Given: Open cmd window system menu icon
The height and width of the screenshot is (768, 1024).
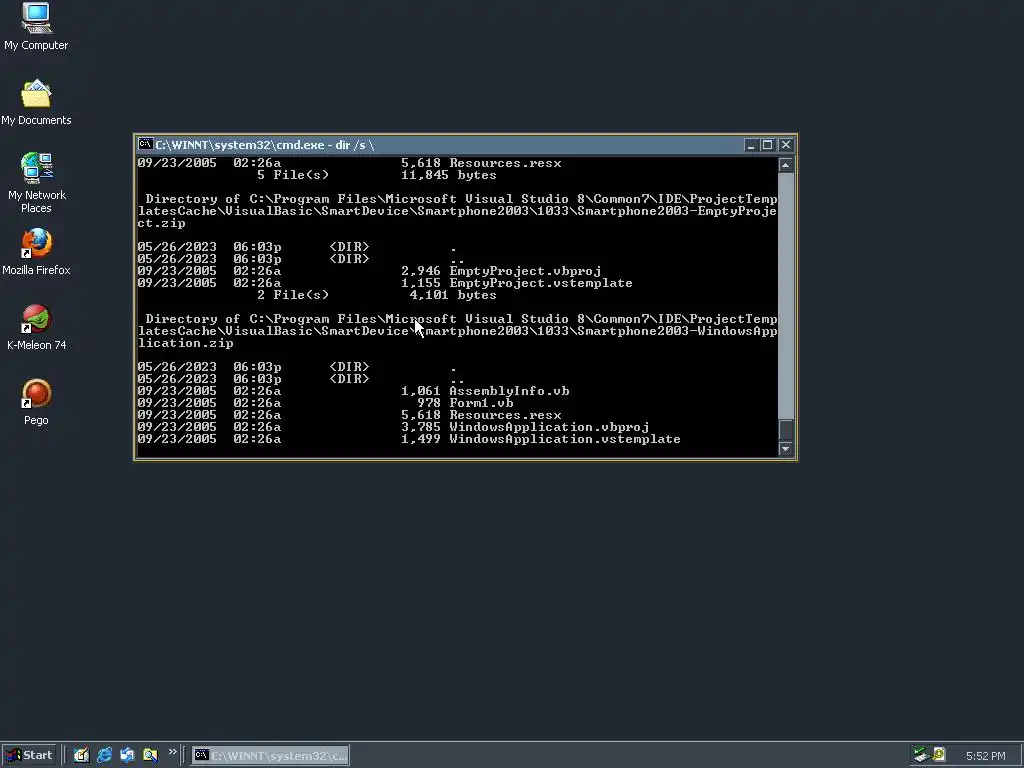Looking at the screenshot, I should click(x=145, y=144).
